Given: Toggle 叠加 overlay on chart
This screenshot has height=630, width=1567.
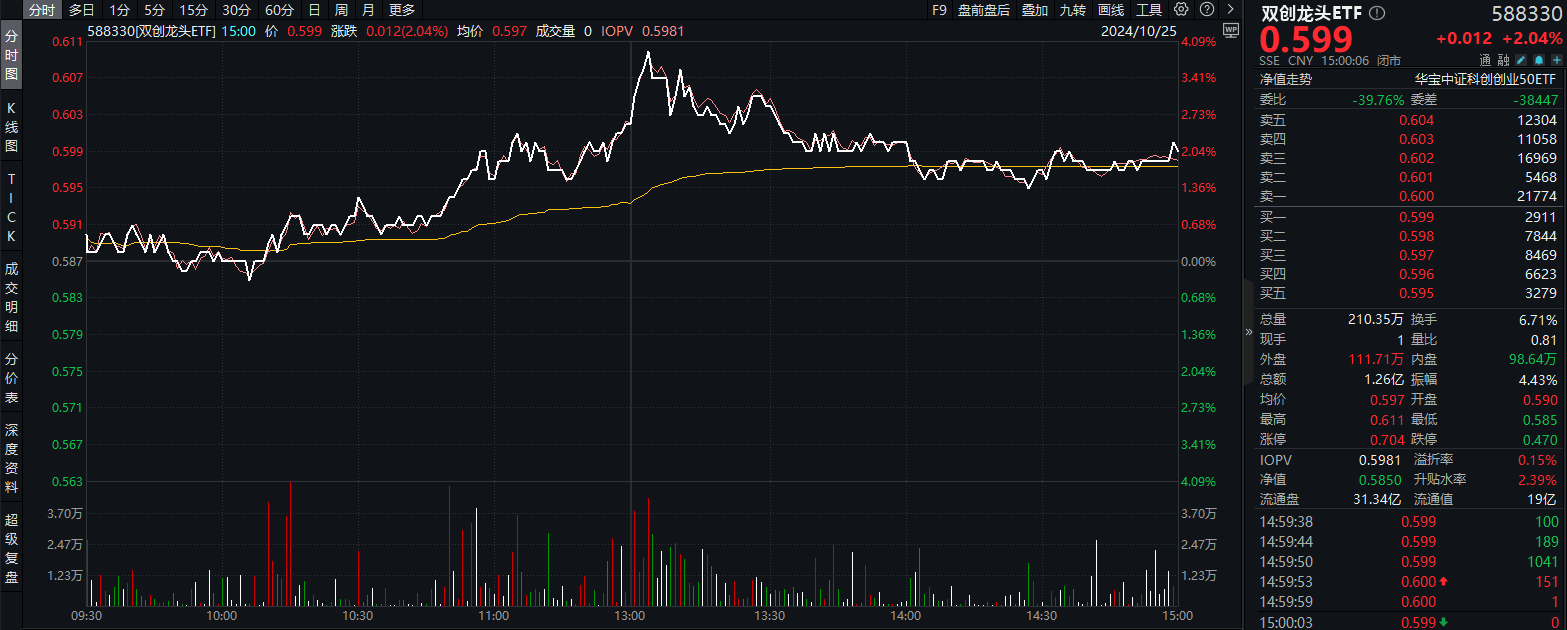Looking at the screenshot, I should (1035, 10).
